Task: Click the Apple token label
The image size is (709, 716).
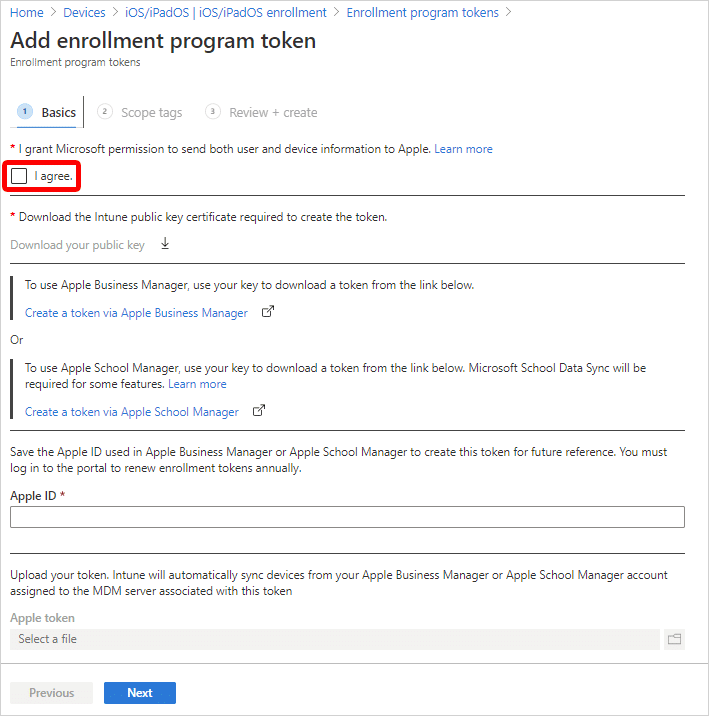Action: [x=42, y=618]
